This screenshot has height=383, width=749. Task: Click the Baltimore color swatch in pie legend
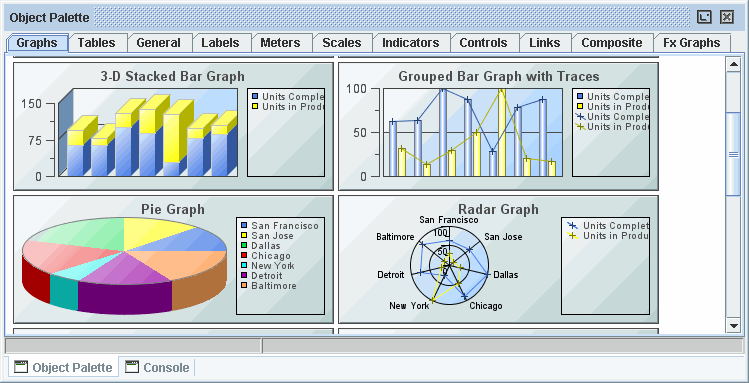coord(244,286)
